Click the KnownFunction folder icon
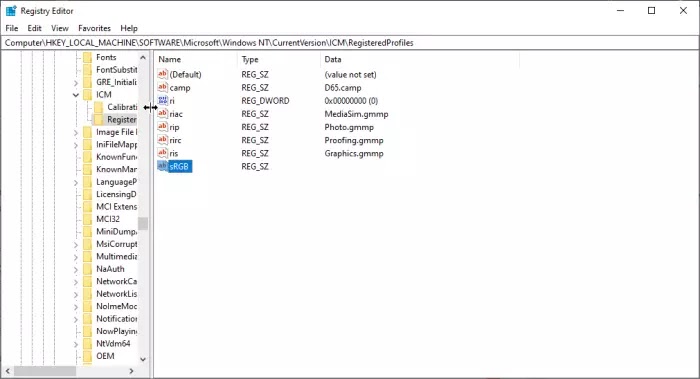 (x=88, y=157)
